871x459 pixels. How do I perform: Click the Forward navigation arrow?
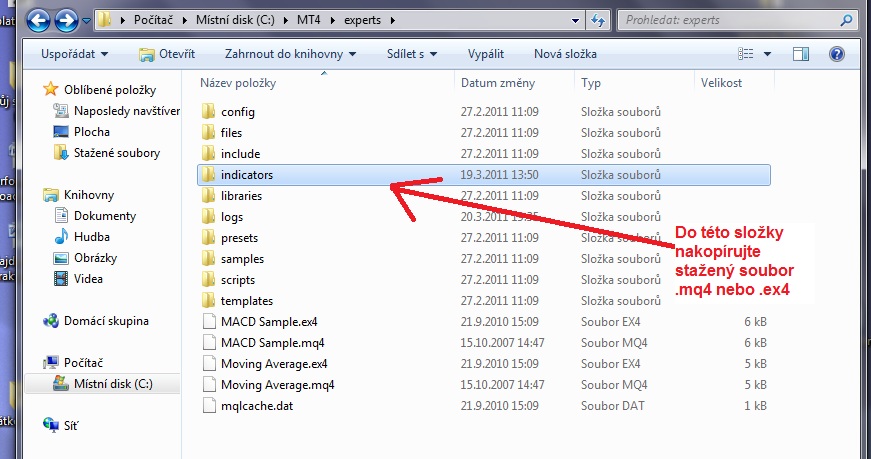tap(68, 18)
